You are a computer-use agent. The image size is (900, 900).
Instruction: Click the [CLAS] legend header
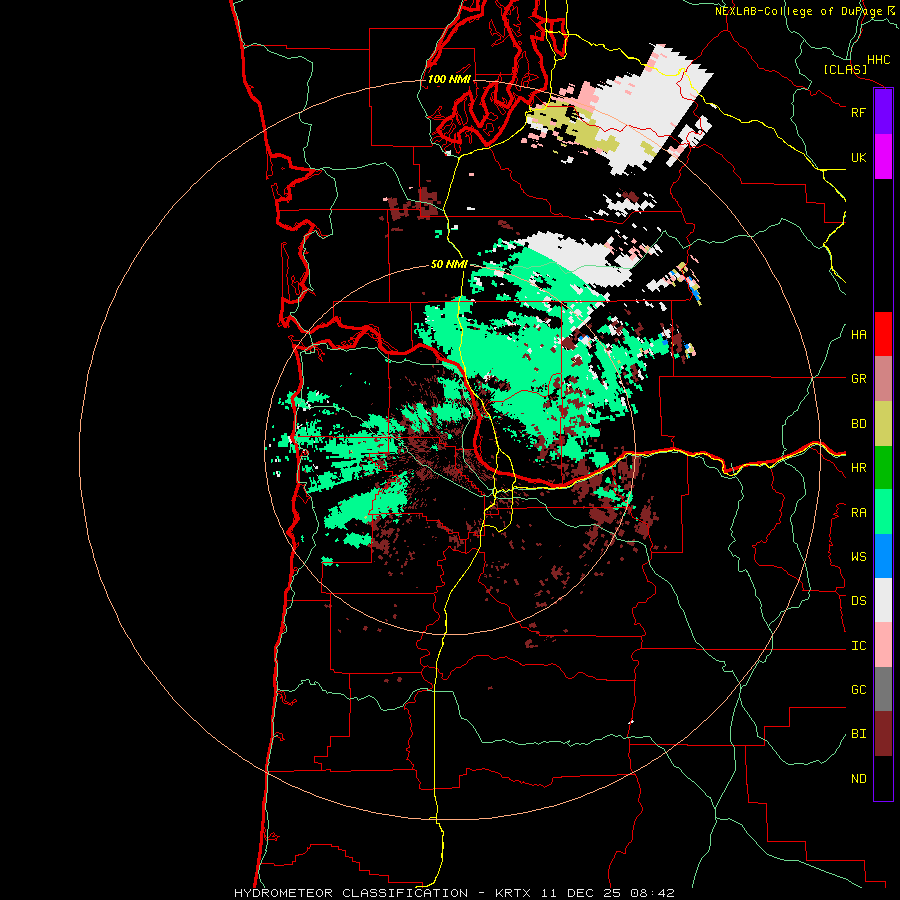point(845,69)
